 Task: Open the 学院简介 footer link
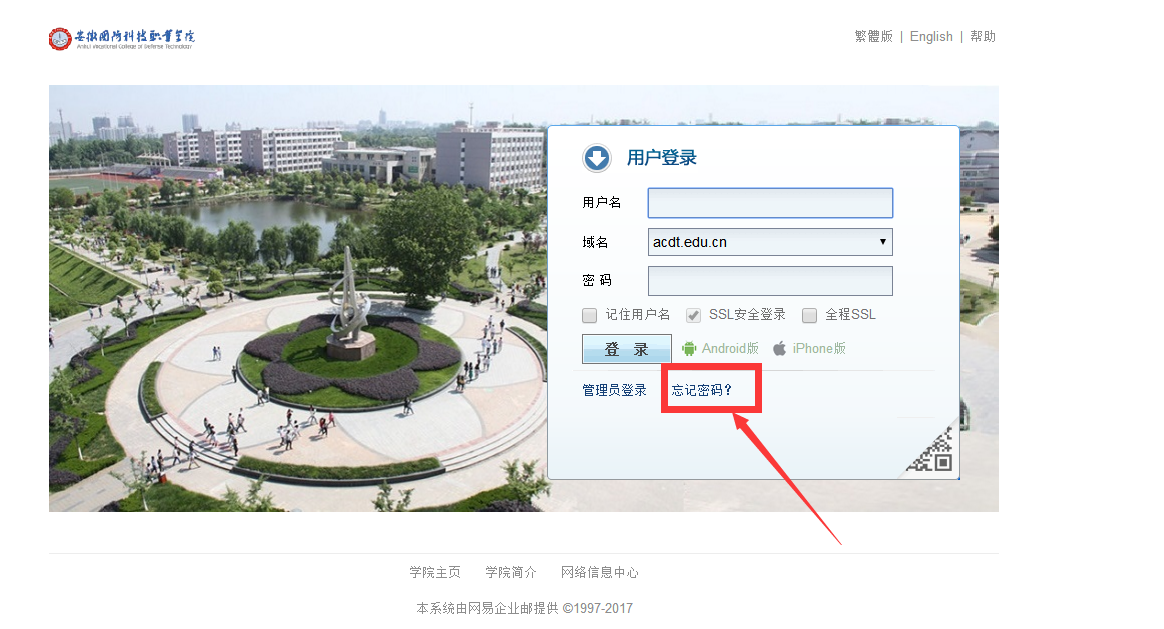[511, 573]
